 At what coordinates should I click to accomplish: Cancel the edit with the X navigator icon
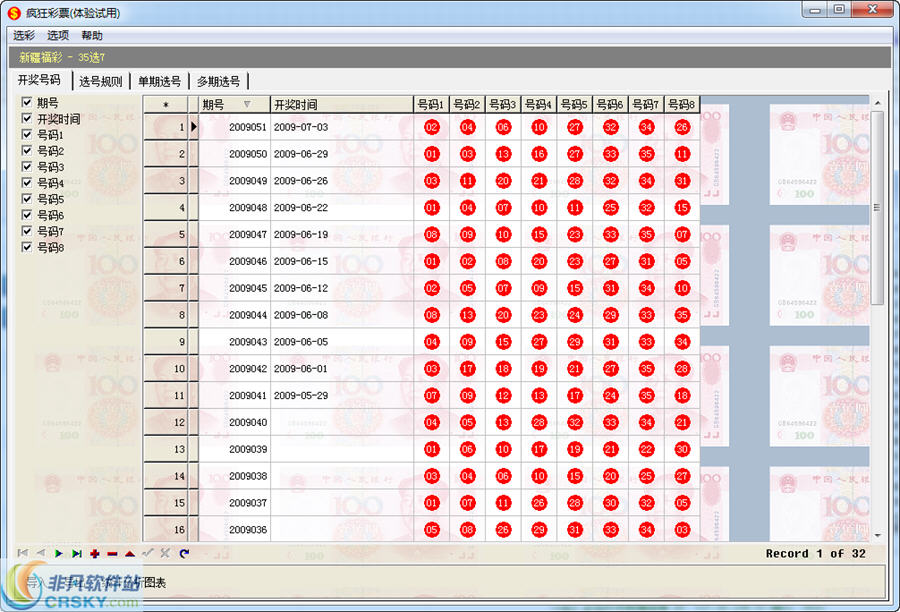[x=166, y=553]
